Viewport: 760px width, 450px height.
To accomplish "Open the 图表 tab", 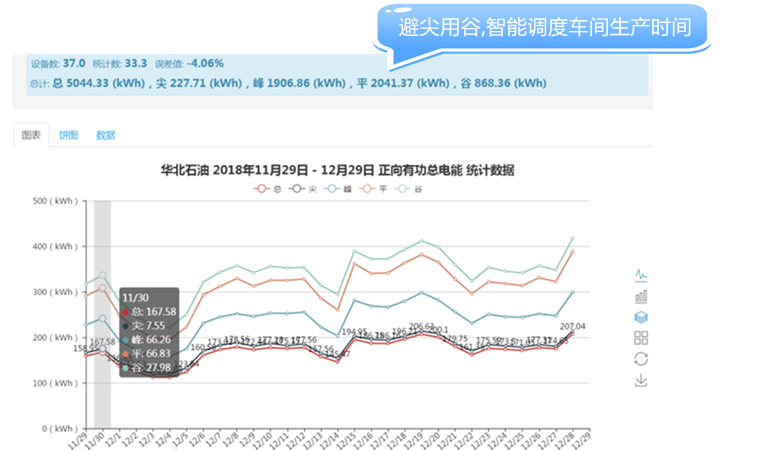I will (x=31, y=134).
